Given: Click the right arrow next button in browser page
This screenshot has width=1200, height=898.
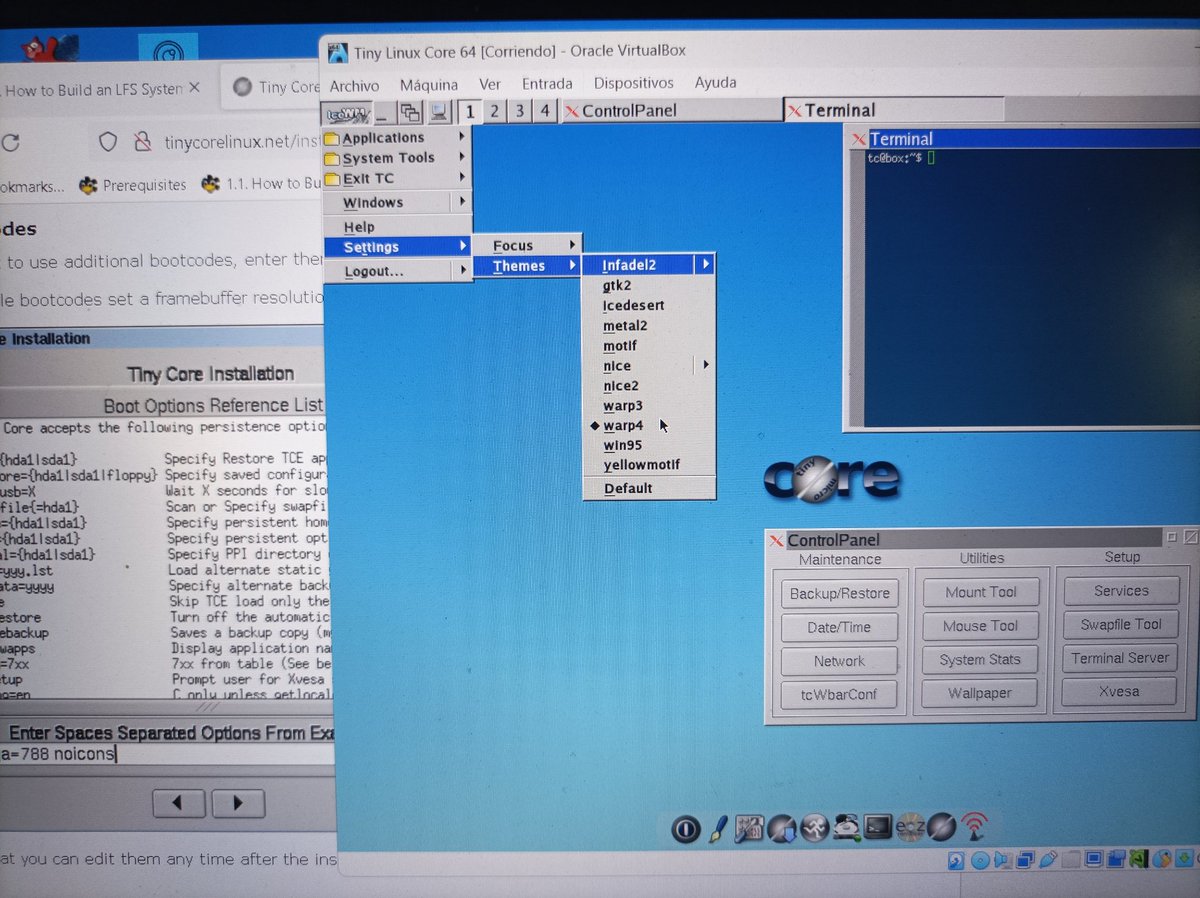Looking at the screenshot, I should point(239,803).
